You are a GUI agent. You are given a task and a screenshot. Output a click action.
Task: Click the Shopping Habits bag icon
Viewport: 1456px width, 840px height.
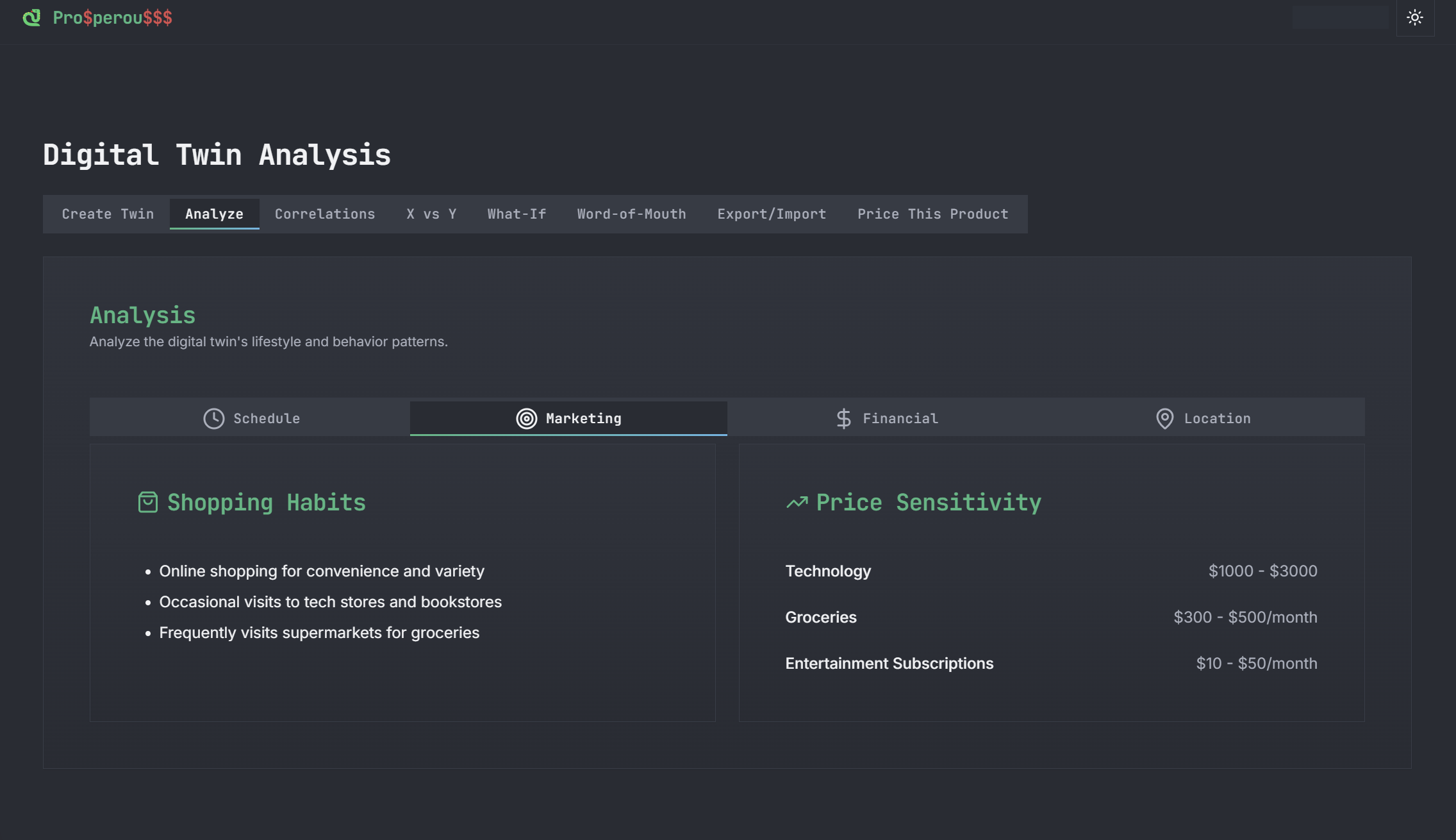147,502
